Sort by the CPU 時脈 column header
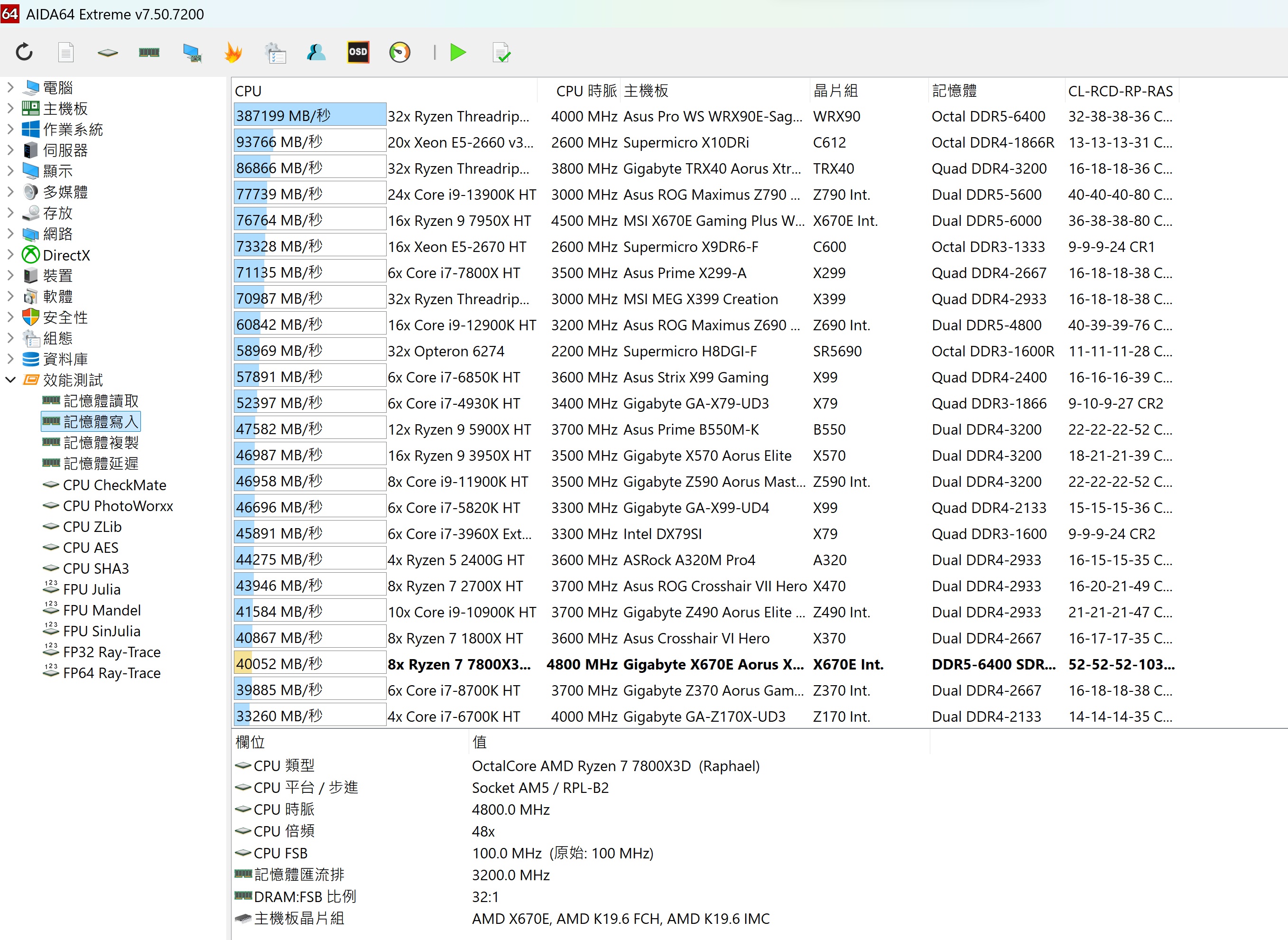This screenshot has height=940, width=1288. point(579,91)
